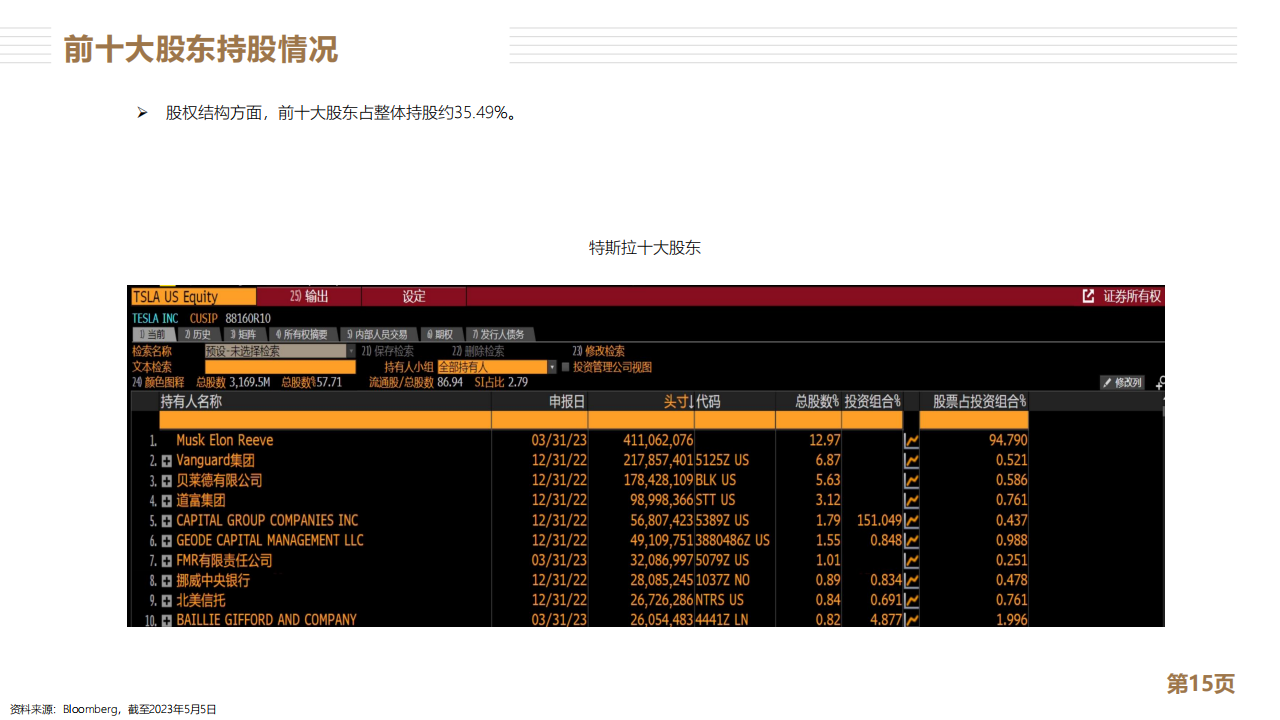Expand the GEODE CAPITAL MANAGEMENT LLC row
This screenshot has width=1280, height=720.
[x=167, y=541]
